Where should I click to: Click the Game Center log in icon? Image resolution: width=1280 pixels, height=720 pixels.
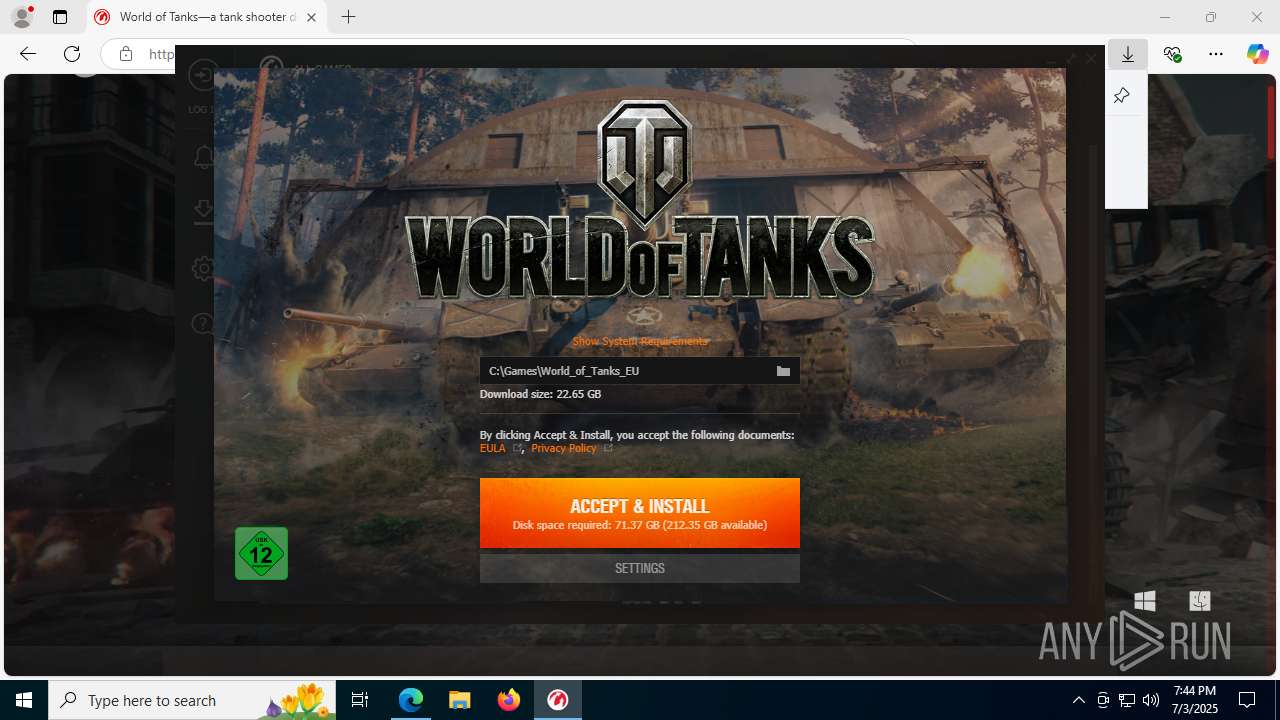203,76
